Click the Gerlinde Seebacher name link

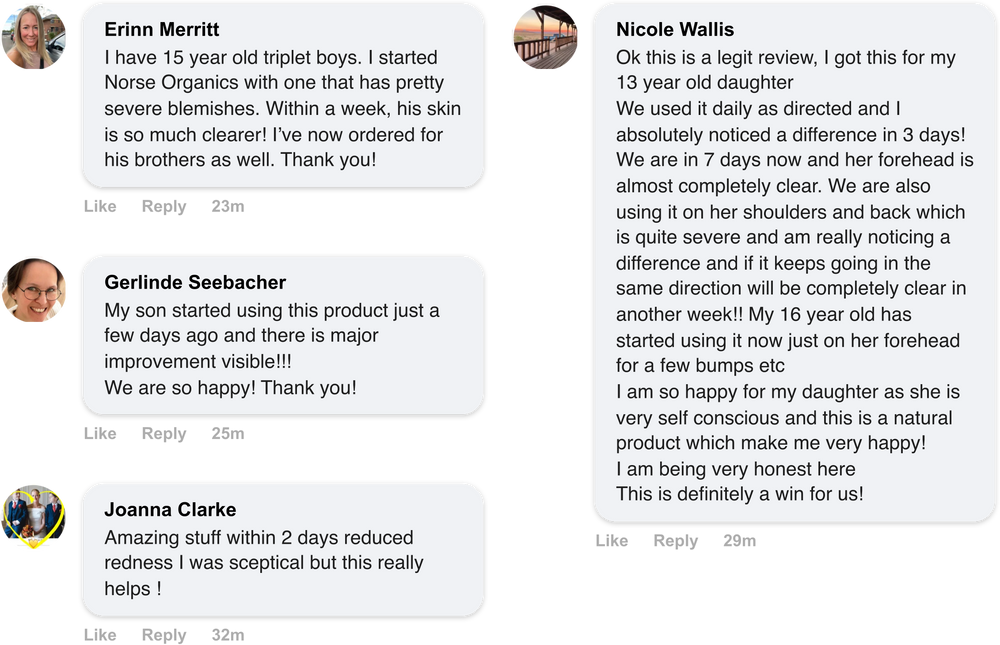[x=195, y=283]
